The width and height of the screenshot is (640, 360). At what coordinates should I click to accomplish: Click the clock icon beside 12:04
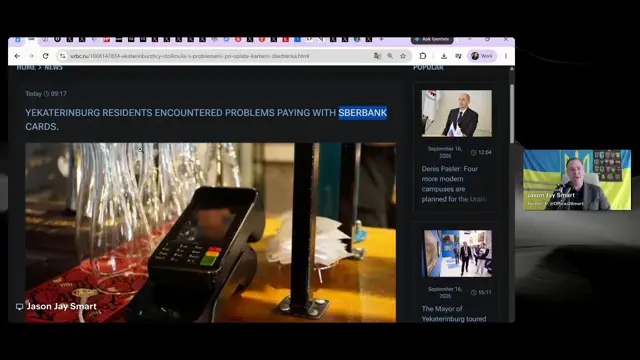click(473, 152)
